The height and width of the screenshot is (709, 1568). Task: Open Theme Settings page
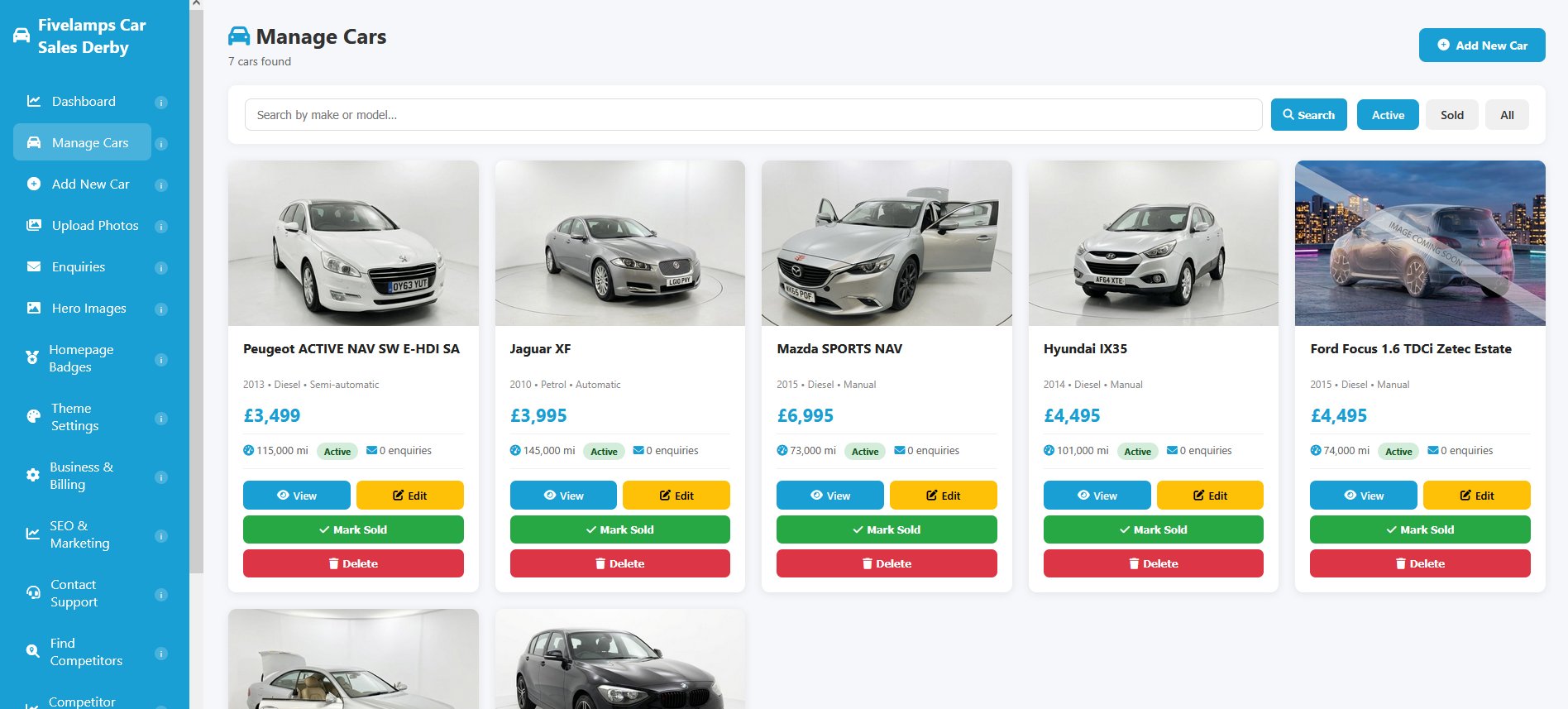[82, 417]
